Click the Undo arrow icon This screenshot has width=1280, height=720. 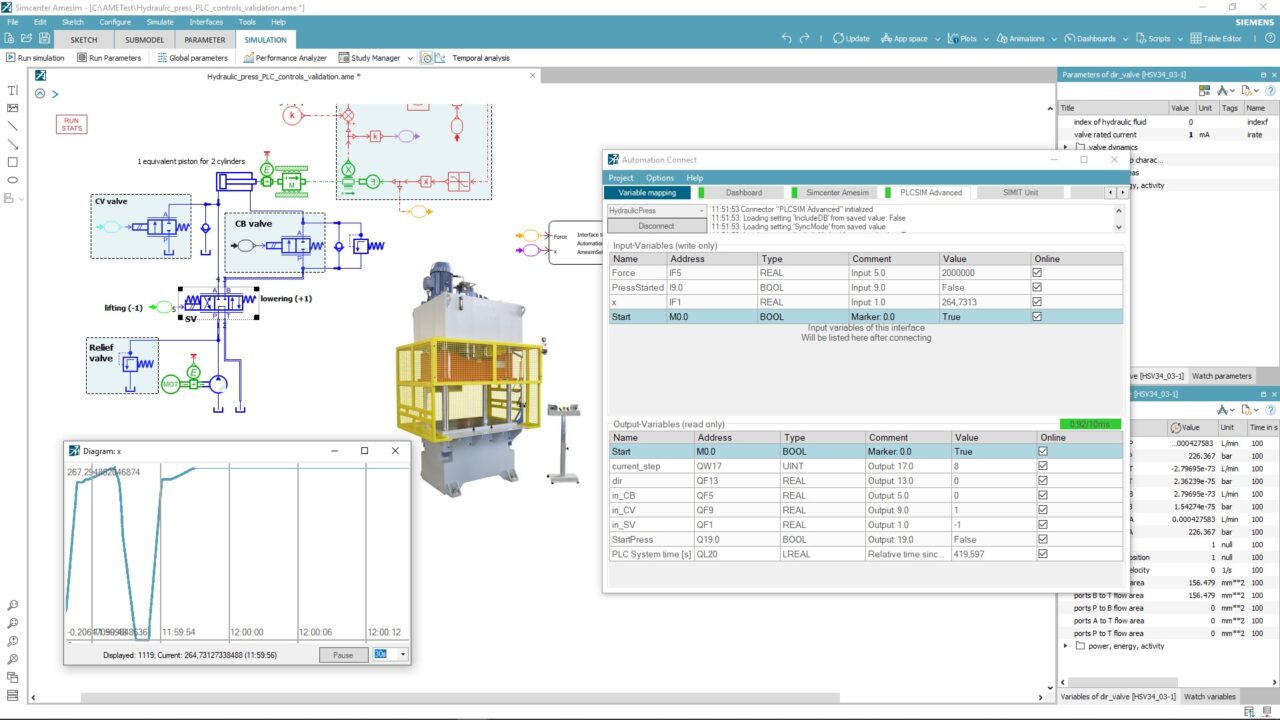pos(787,39)
